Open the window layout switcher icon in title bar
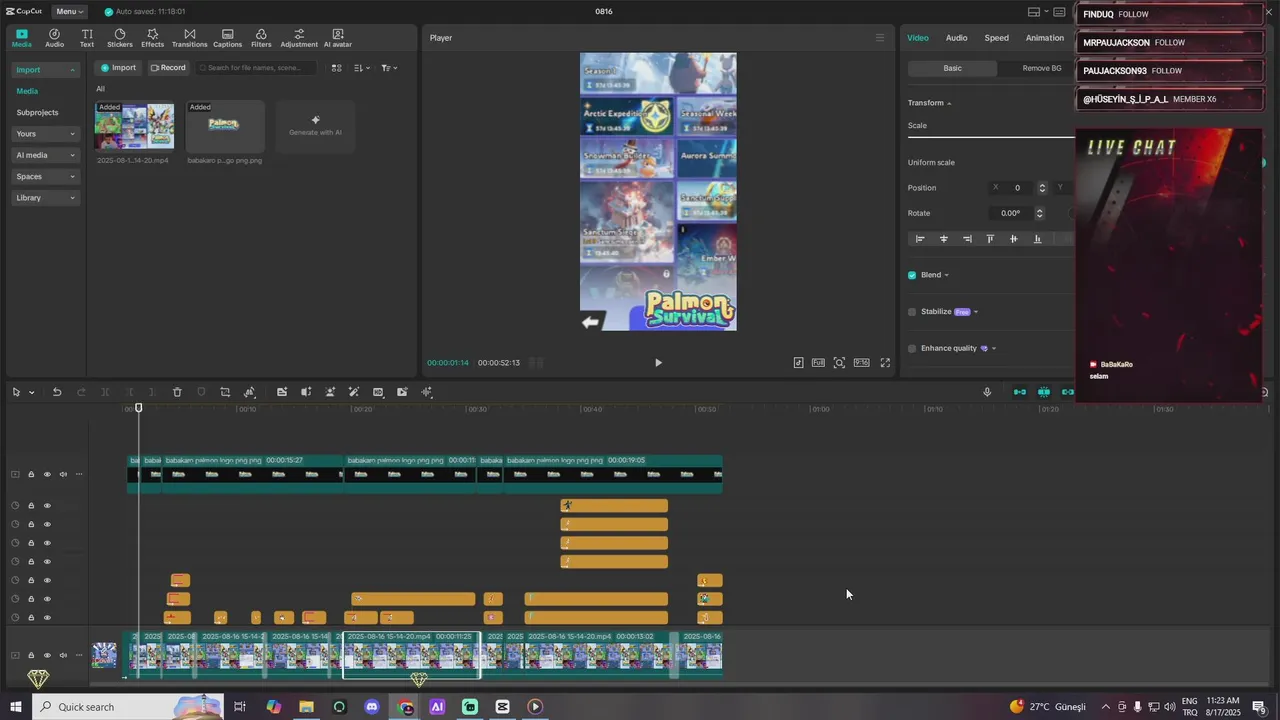The image size is (1280, 720). click(1034, 12)
